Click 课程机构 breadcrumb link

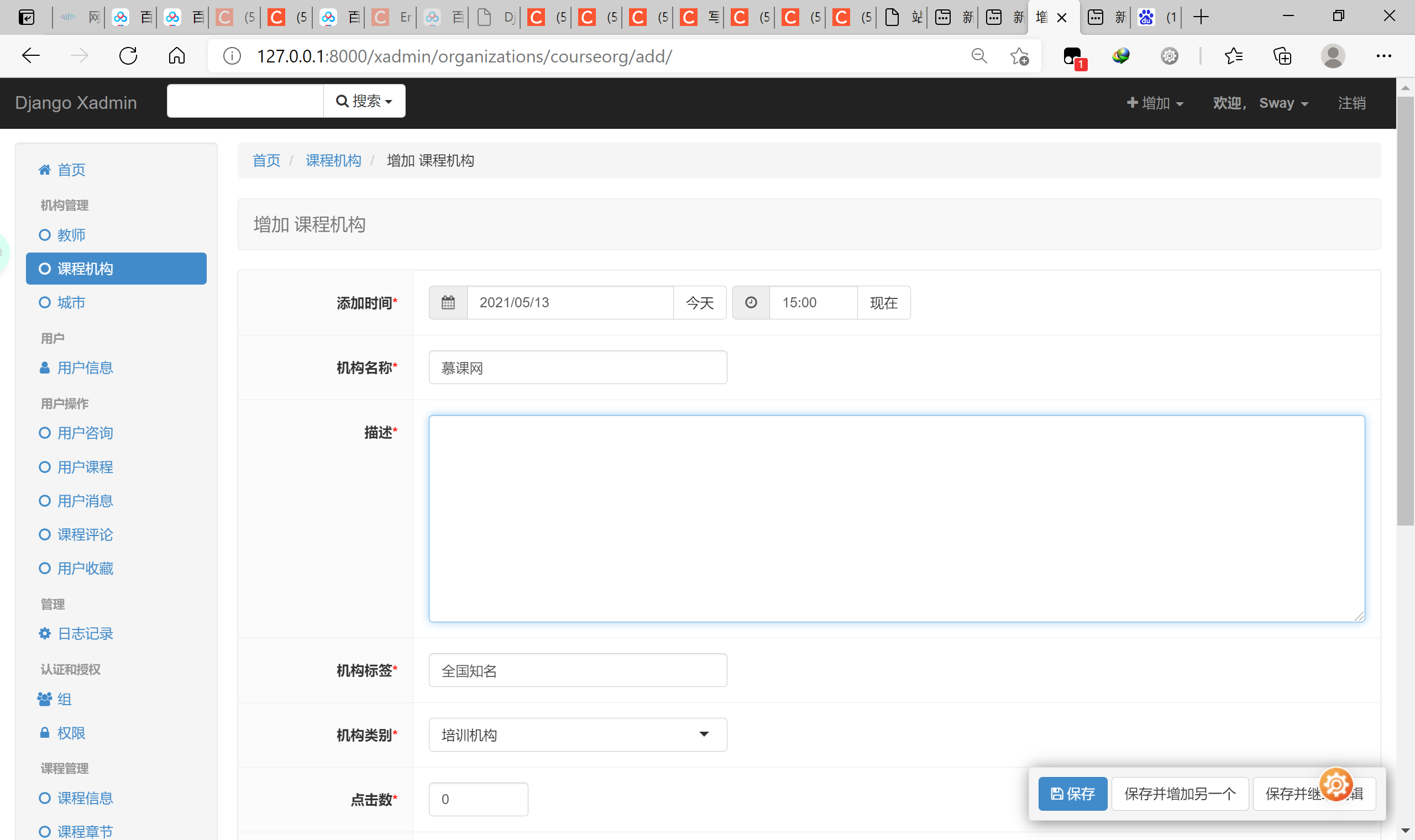tap(333, 161)
